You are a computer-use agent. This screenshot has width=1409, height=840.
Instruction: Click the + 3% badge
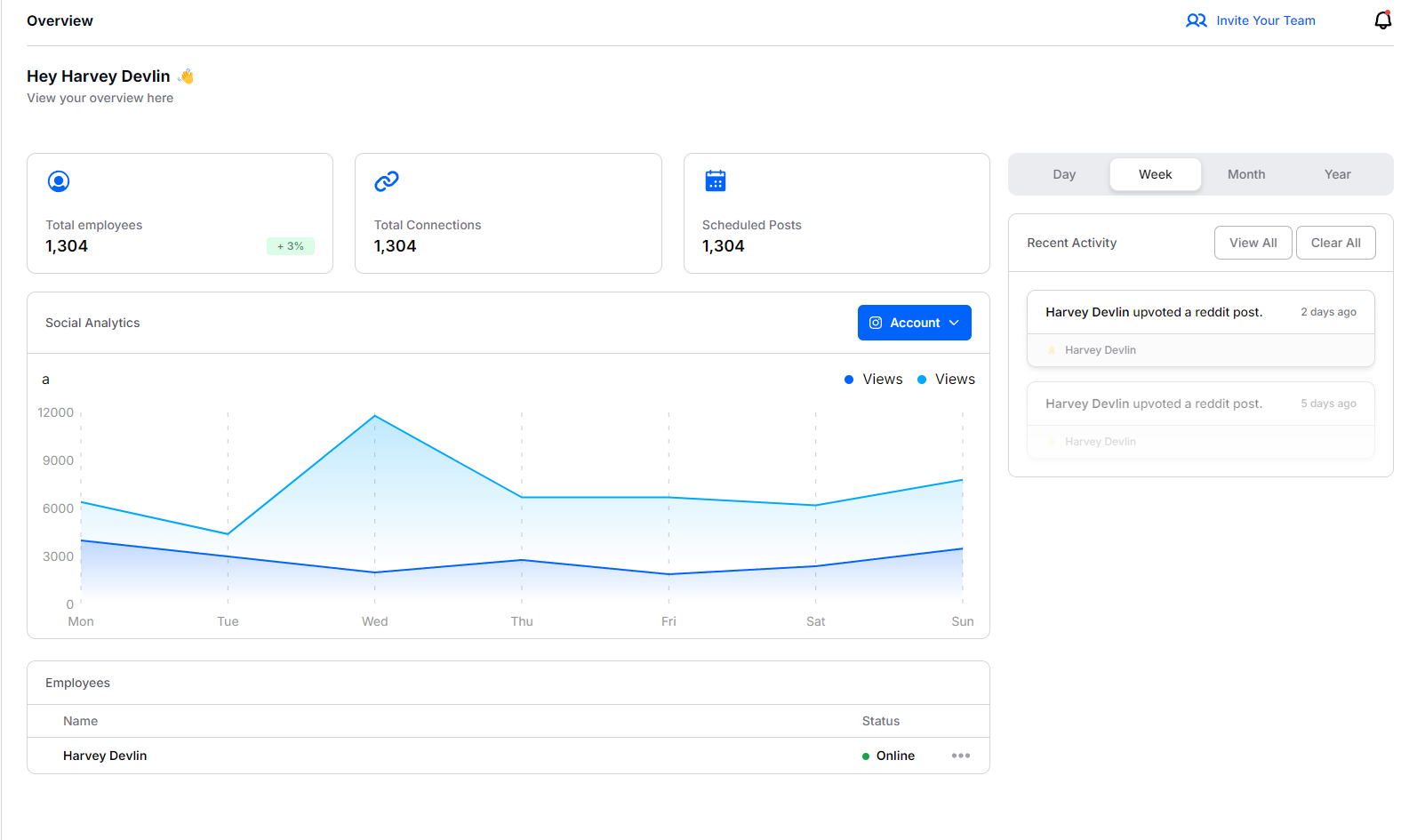click(291, 246)
